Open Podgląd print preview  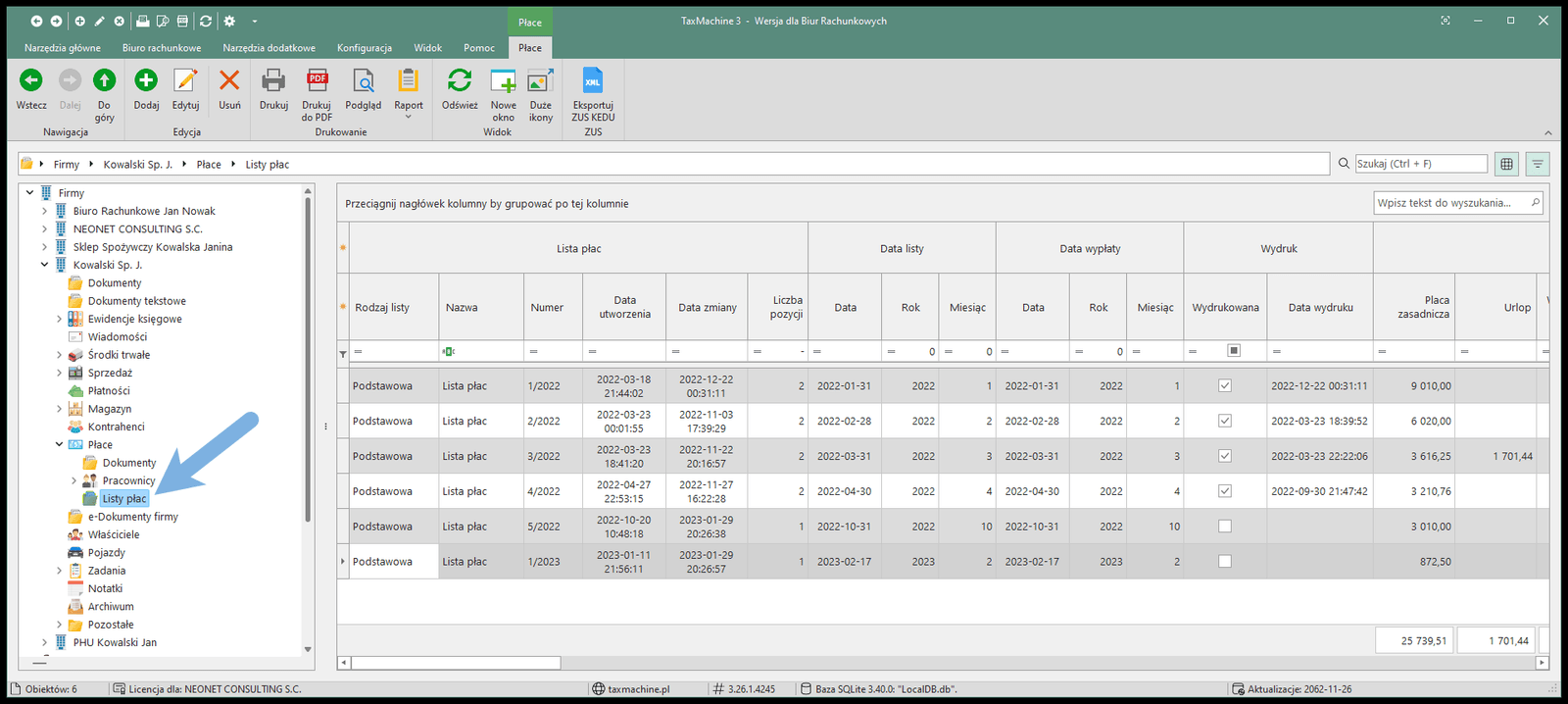pyautogui.click(x=363, y=81)
